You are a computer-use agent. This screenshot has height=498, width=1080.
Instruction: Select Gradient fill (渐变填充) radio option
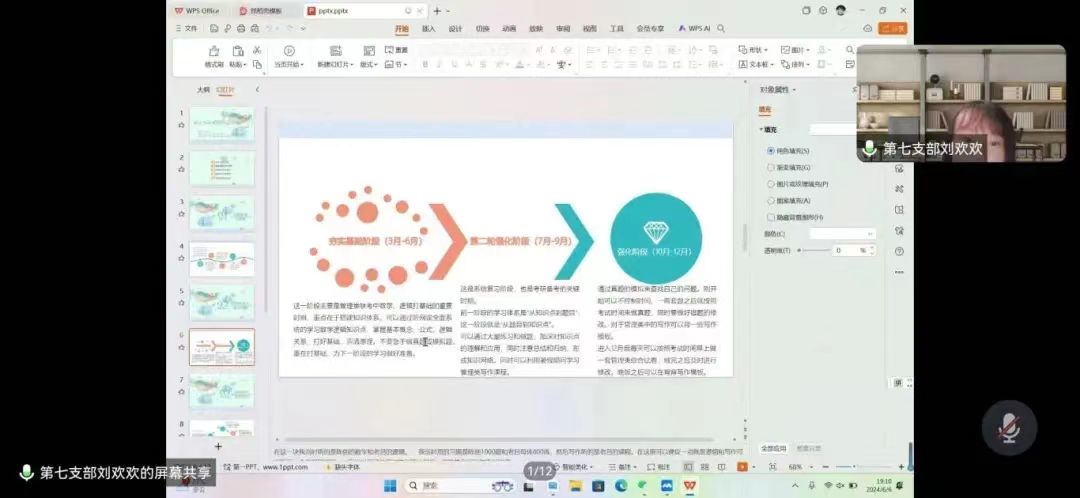point(771,167)
